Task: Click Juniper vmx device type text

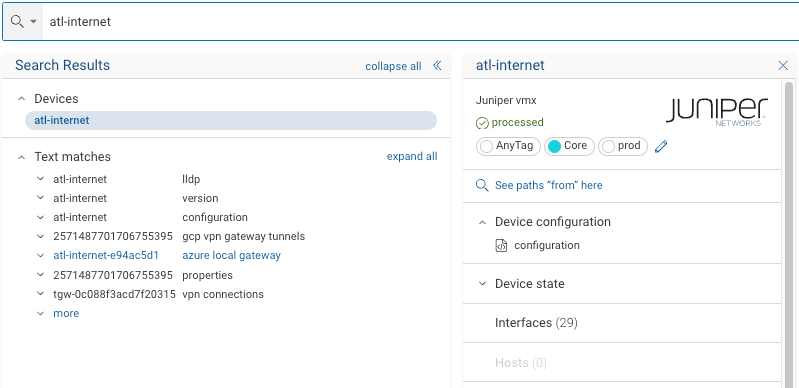Action: pos(506,100)
